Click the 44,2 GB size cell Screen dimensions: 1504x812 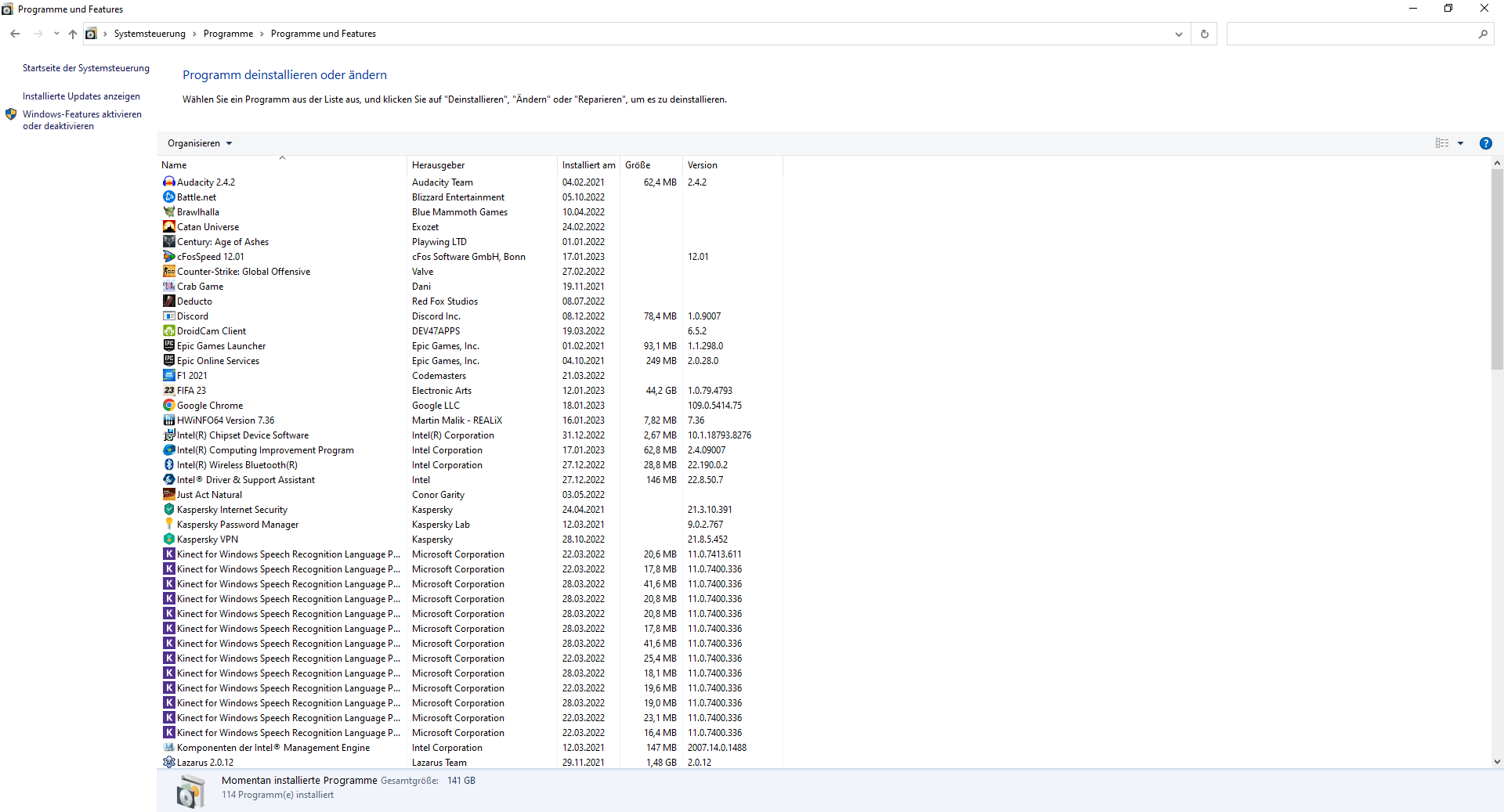661,391
